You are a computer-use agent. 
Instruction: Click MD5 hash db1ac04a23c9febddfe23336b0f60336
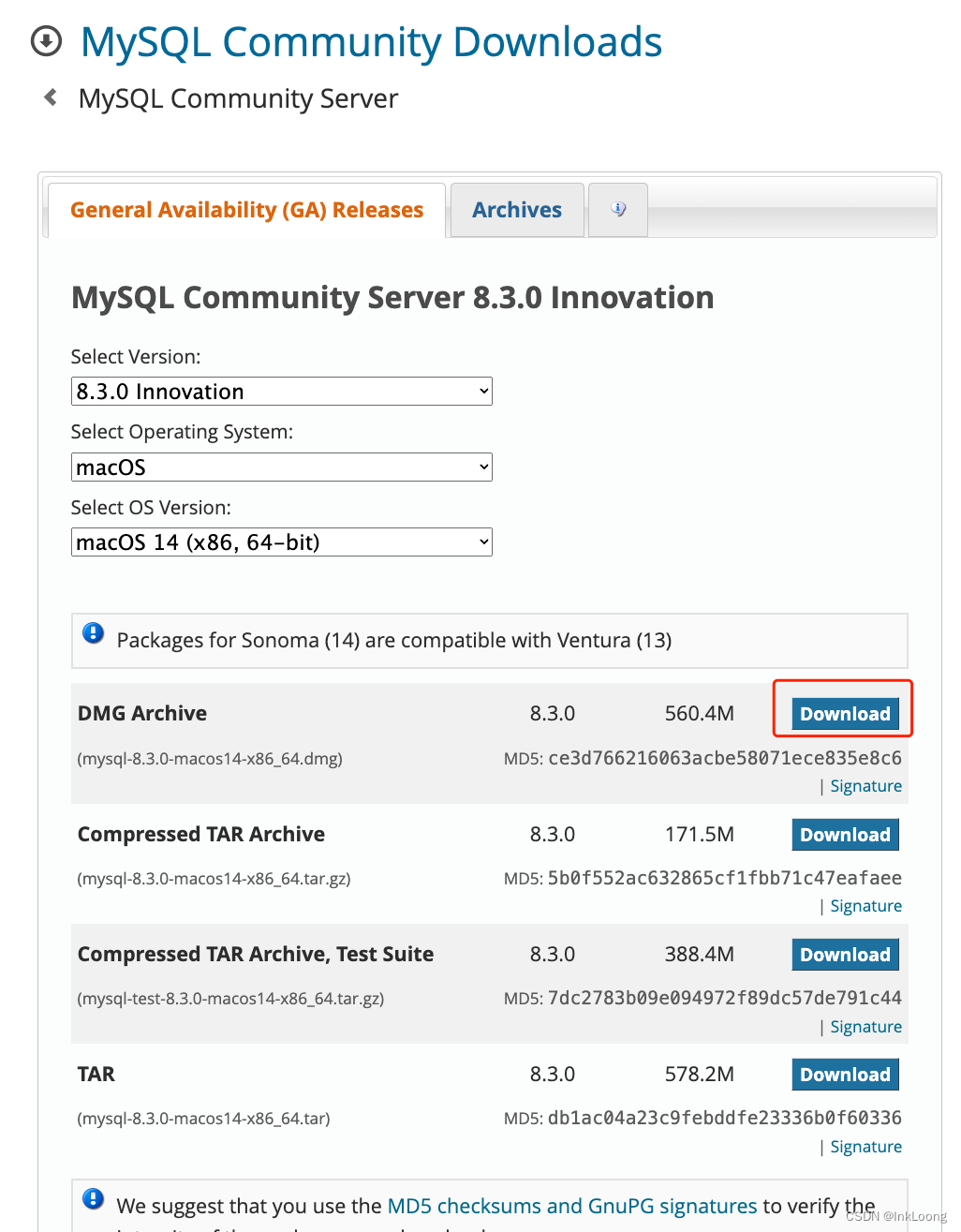point(725,1118)
